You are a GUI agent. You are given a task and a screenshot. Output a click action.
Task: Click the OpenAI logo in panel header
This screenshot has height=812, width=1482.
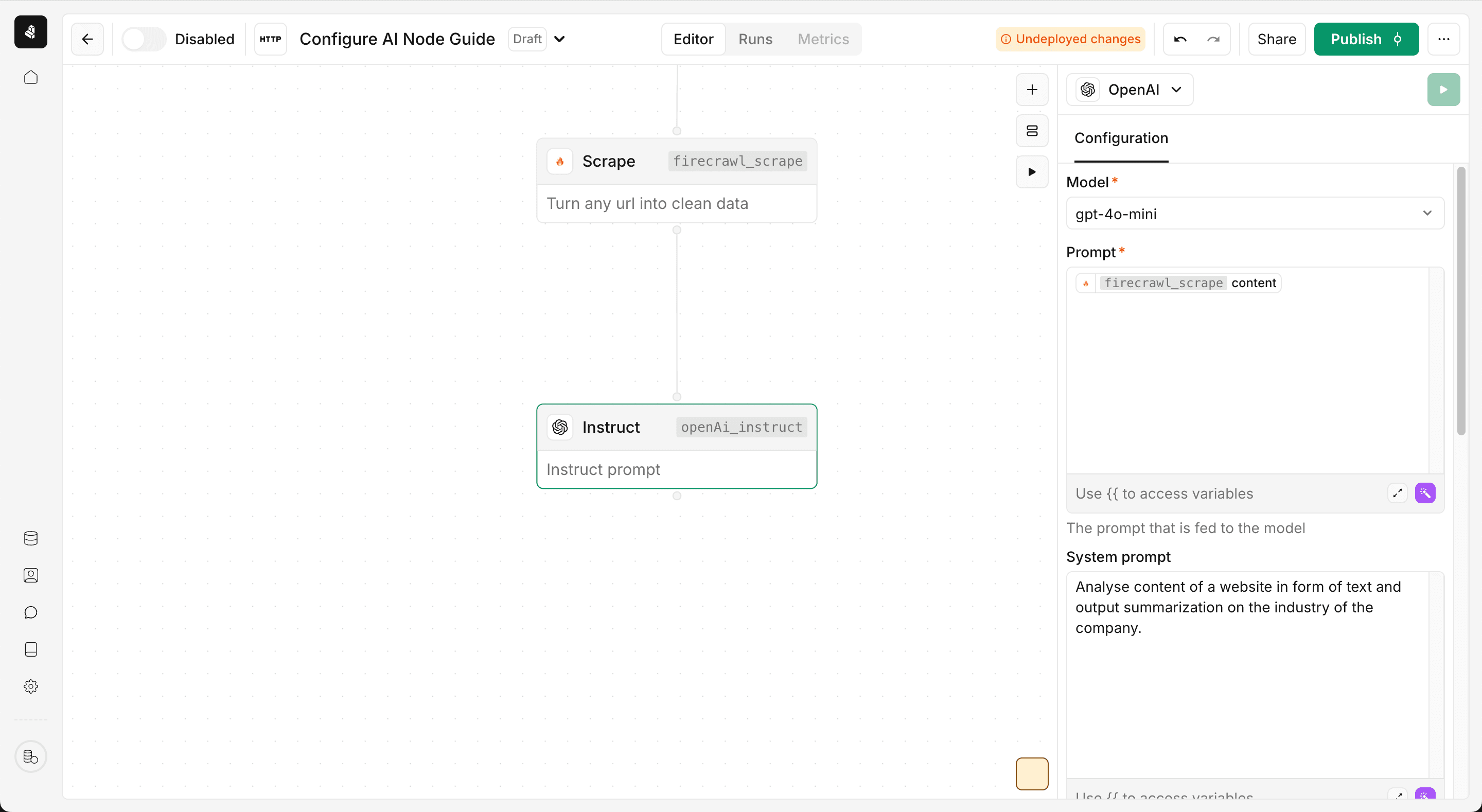(x=1088, y=90)
